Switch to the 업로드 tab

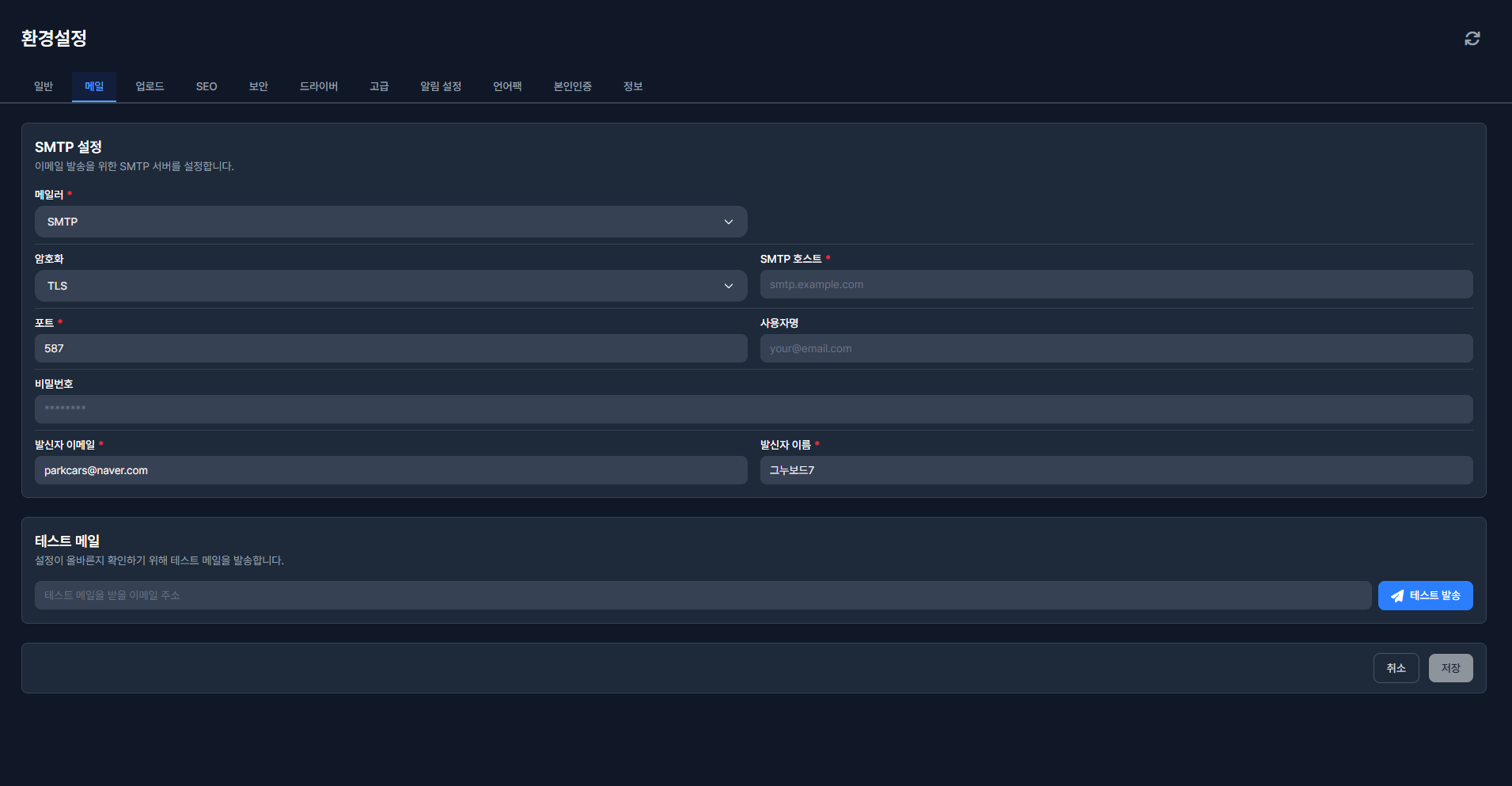[x=150, y=86]
